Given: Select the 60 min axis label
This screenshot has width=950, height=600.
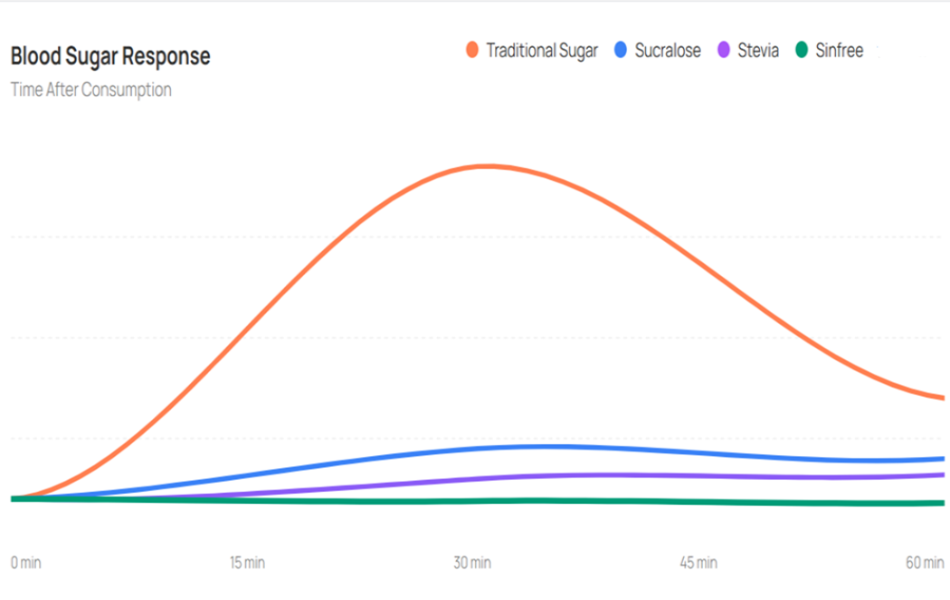Looking at the screenshot, I should pos(925,563).
